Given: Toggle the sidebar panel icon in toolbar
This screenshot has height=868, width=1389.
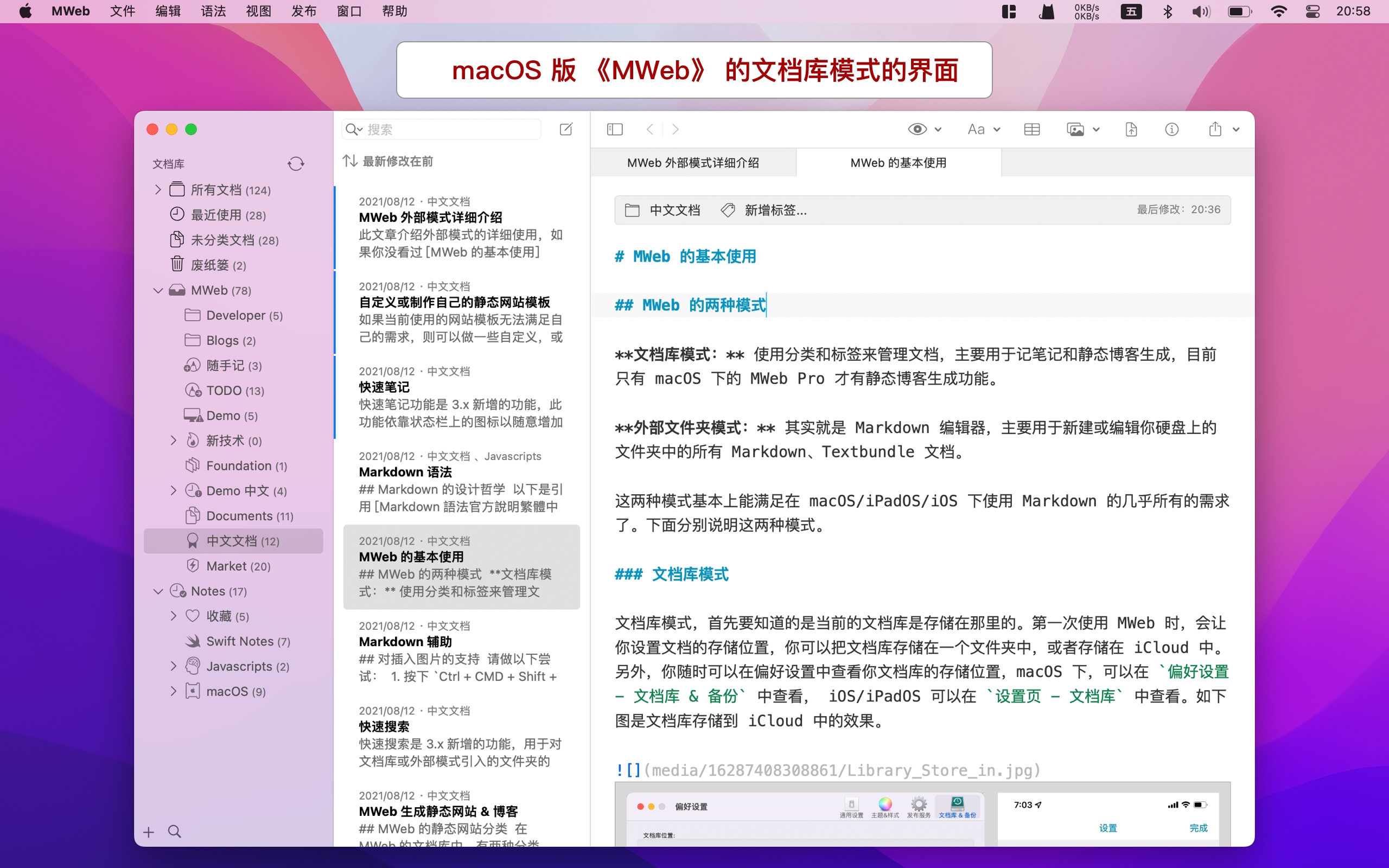Looking at the screenshot, I should coord(615,129).
